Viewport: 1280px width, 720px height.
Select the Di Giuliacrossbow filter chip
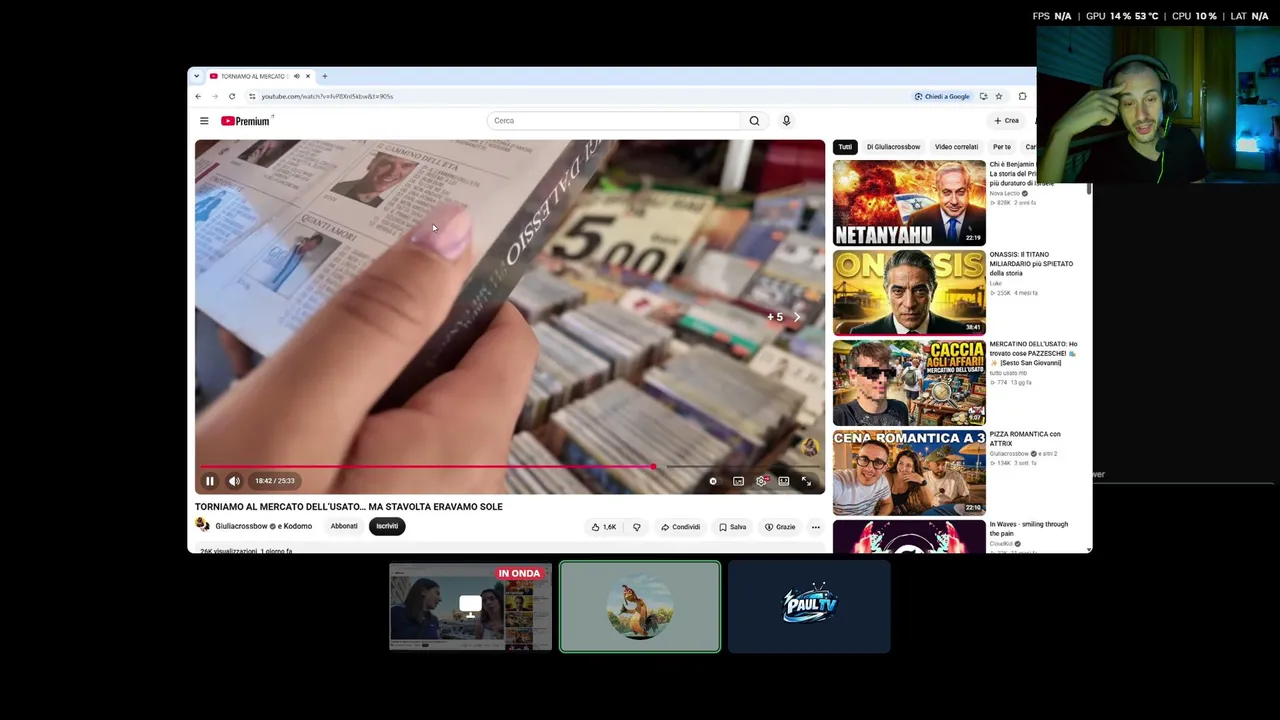point(893,147)
